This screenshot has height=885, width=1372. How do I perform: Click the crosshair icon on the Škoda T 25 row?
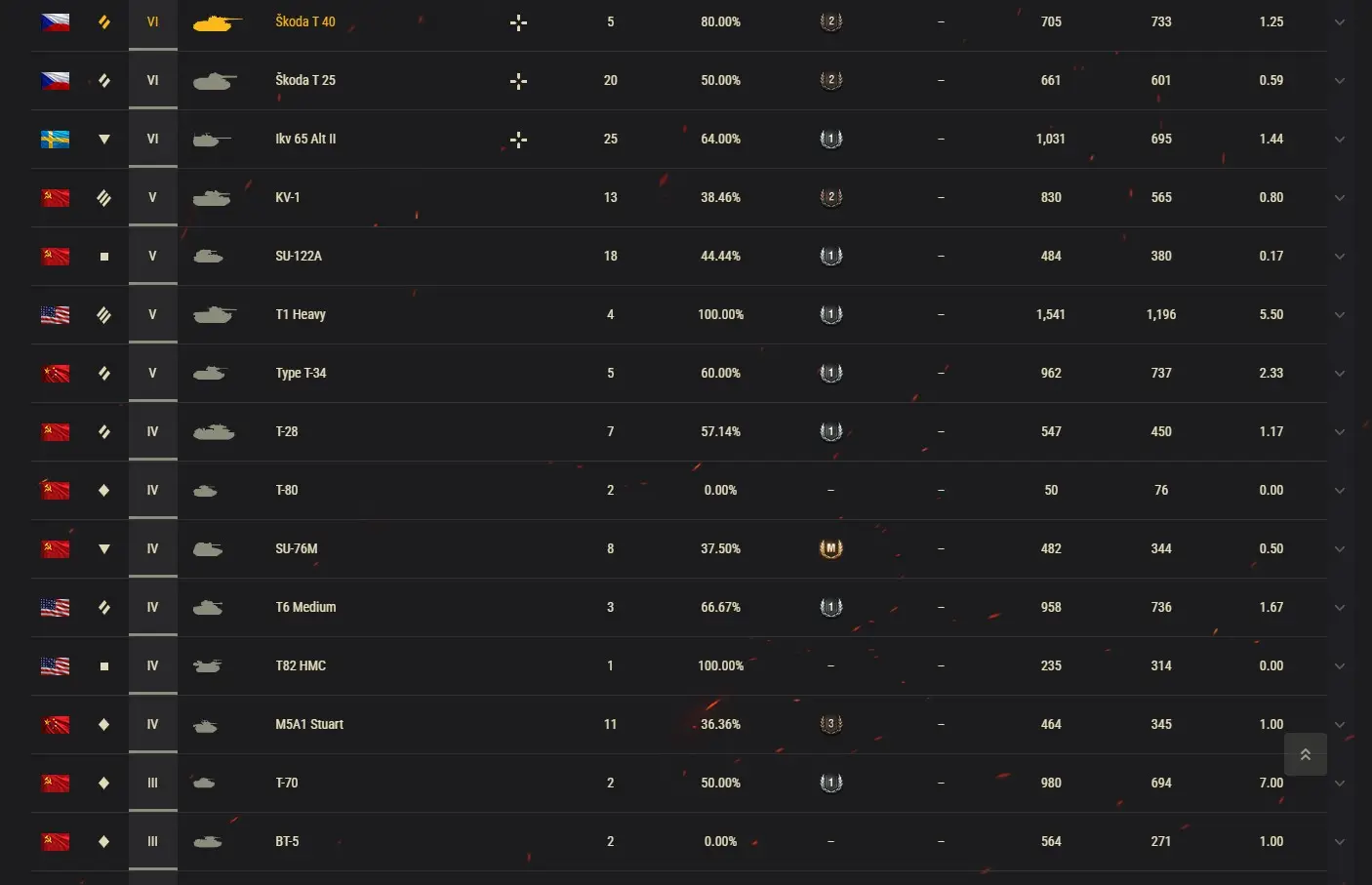[519, 81]
